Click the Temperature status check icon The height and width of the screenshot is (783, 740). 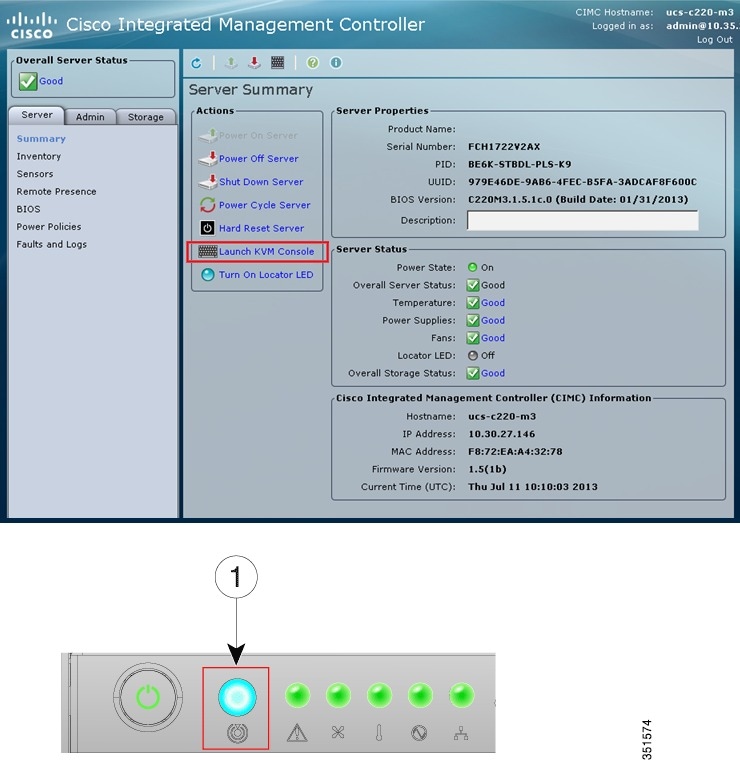pos(472,303)
